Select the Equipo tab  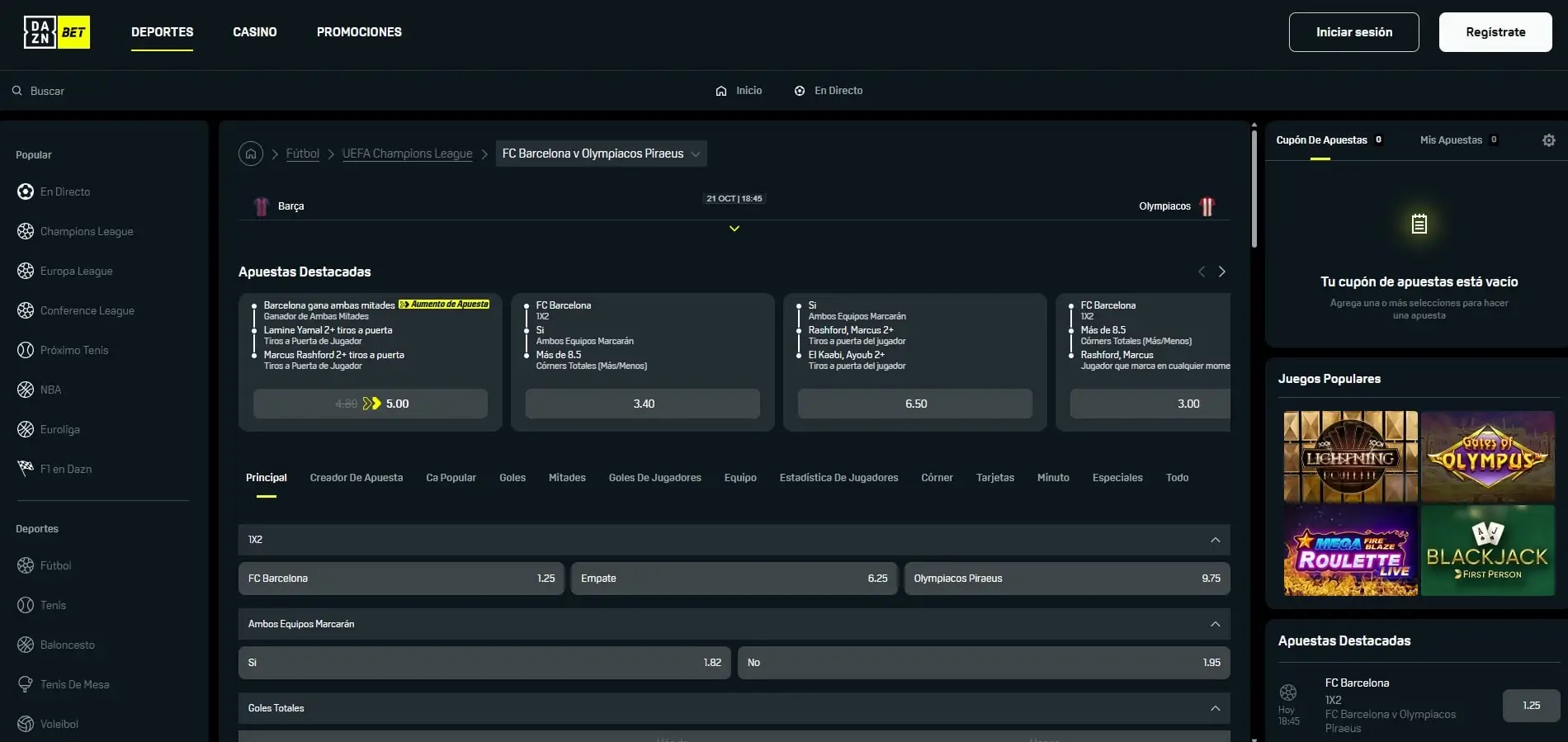tap(740, 478)
